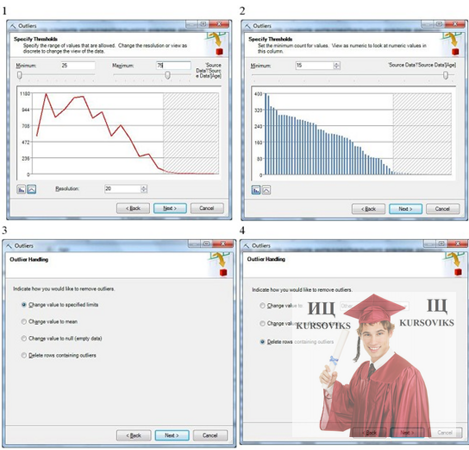
Task: Adjust Resolution spinner arrows in dialog 1
Action: 144,189
